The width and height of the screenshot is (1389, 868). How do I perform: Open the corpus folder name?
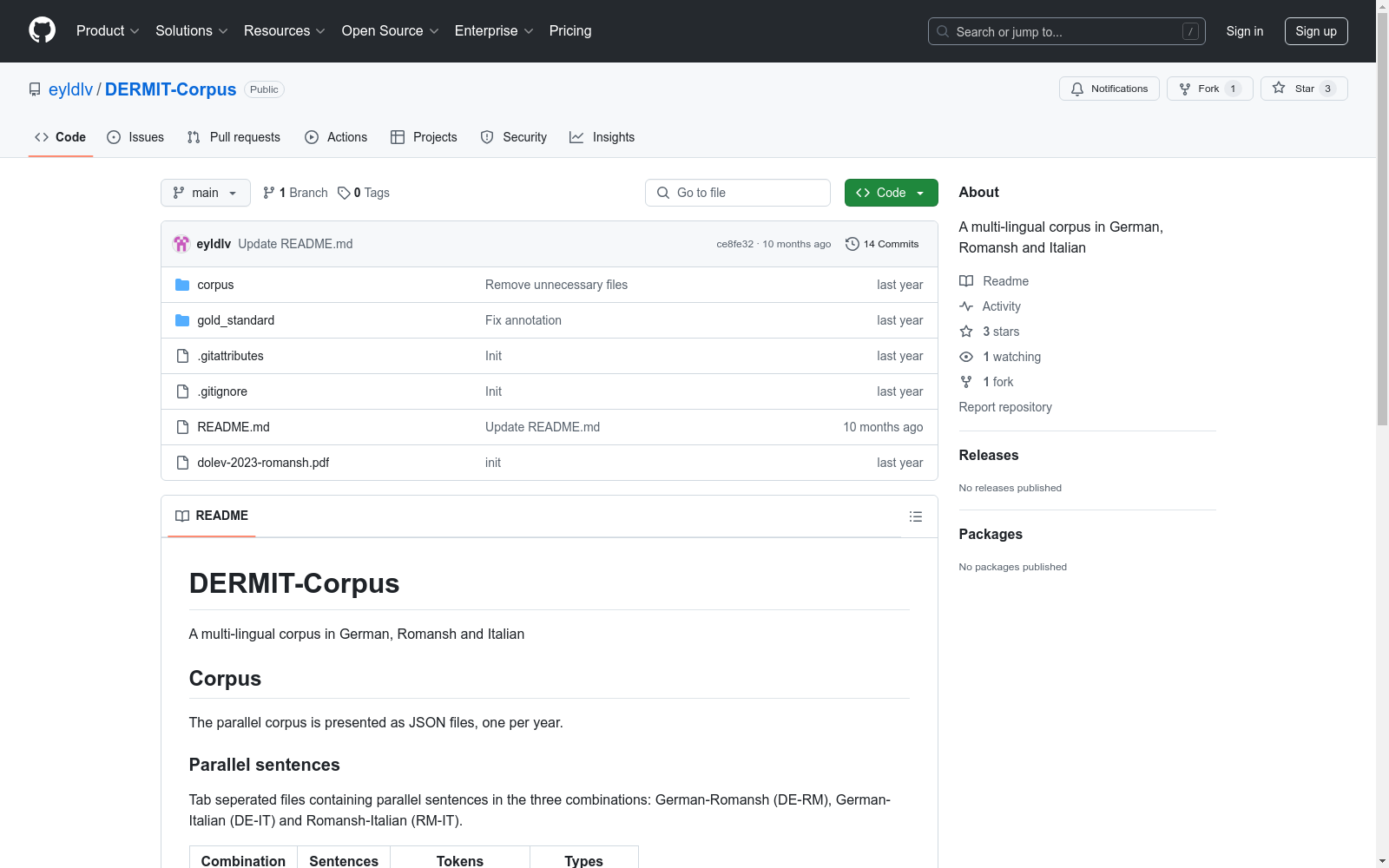click(215, 285)
